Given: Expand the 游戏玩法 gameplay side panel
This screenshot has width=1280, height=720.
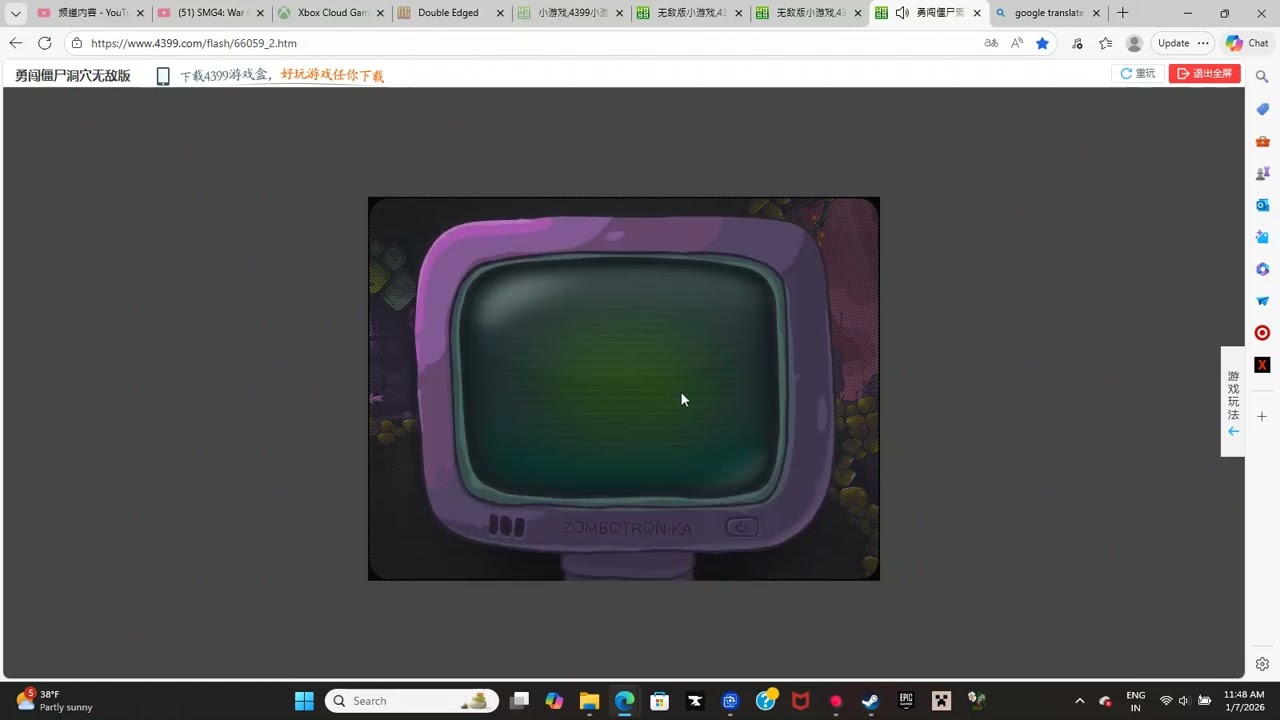Looking at the screenshot, I should tap(1233, 402).
